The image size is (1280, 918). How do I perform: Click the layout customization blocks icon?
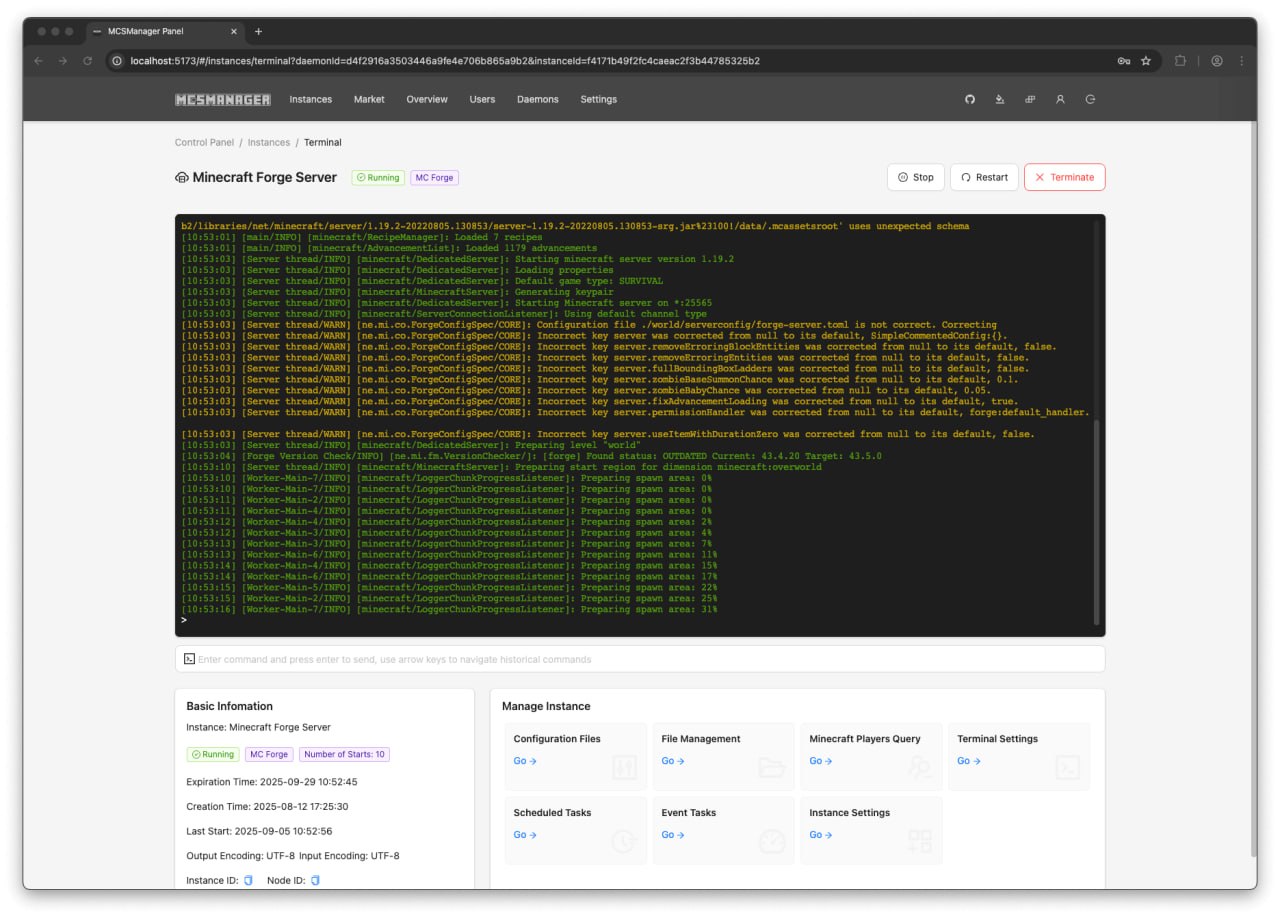[x=1030, y=100]
